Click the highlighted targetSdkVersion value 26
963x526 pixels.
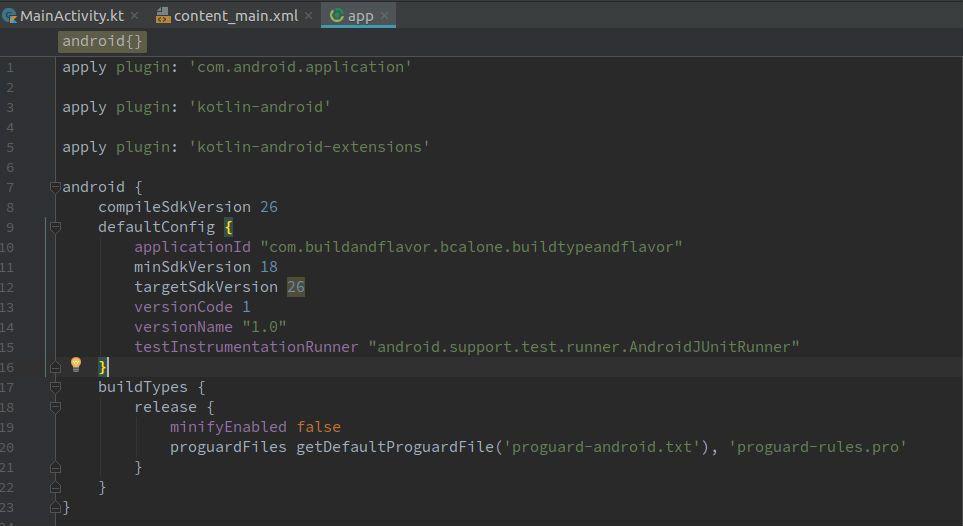click(x=296, y=286)
